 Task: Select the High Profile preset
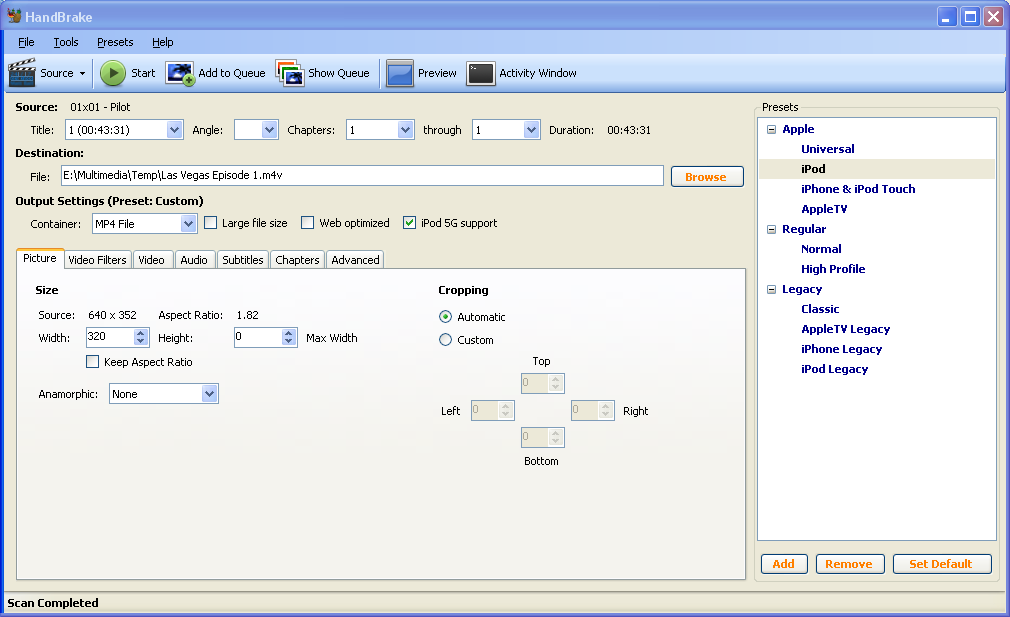pos(833,269)
